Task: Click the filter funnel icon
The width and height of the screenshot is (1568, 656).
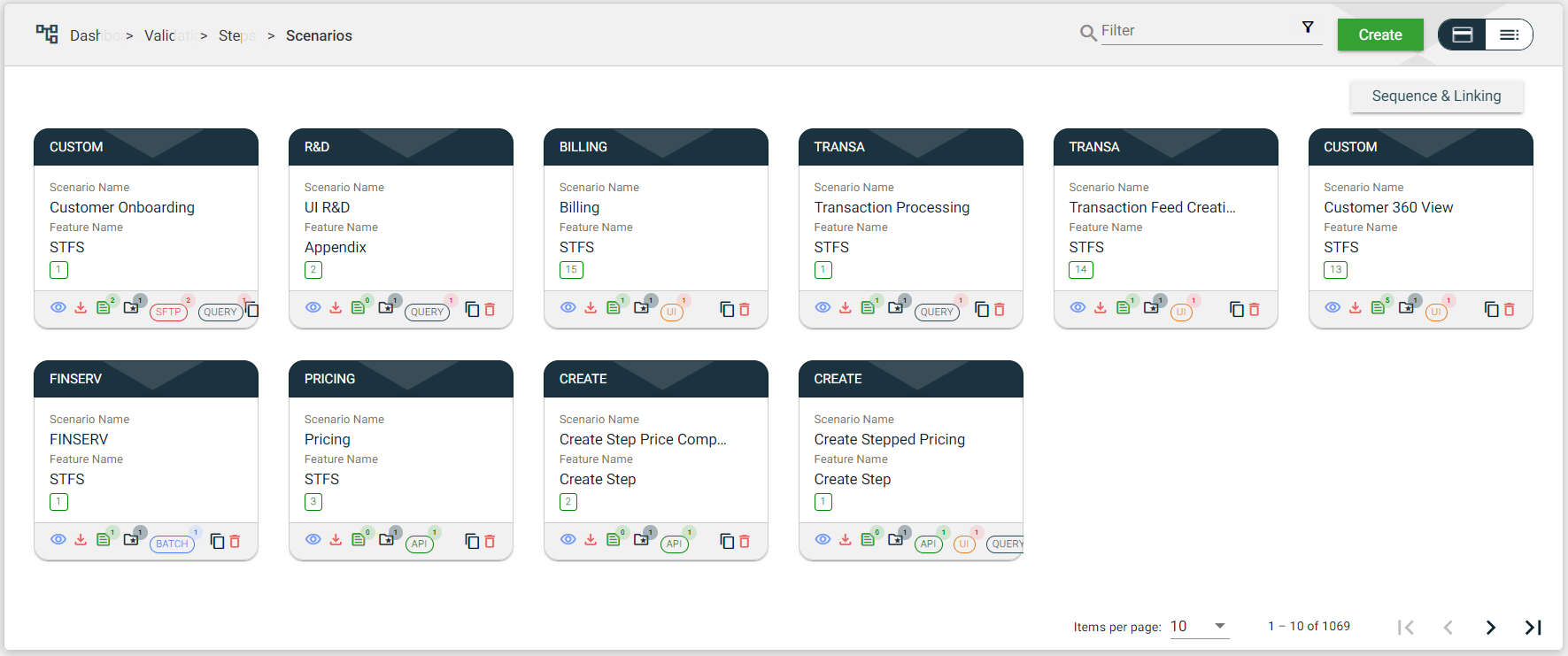Action: 1308,27
